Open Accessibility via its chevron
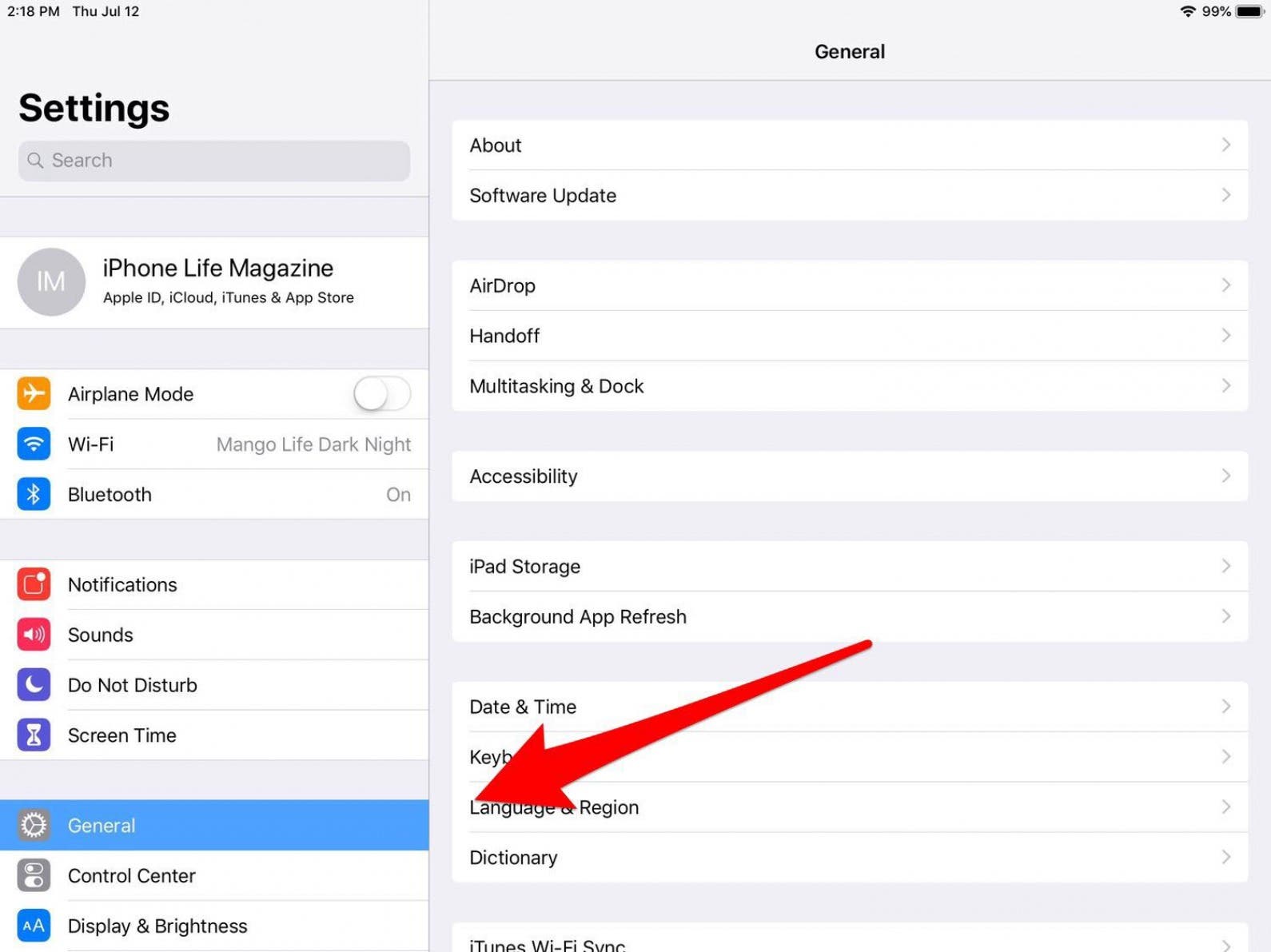 [x=1225, y=476]
